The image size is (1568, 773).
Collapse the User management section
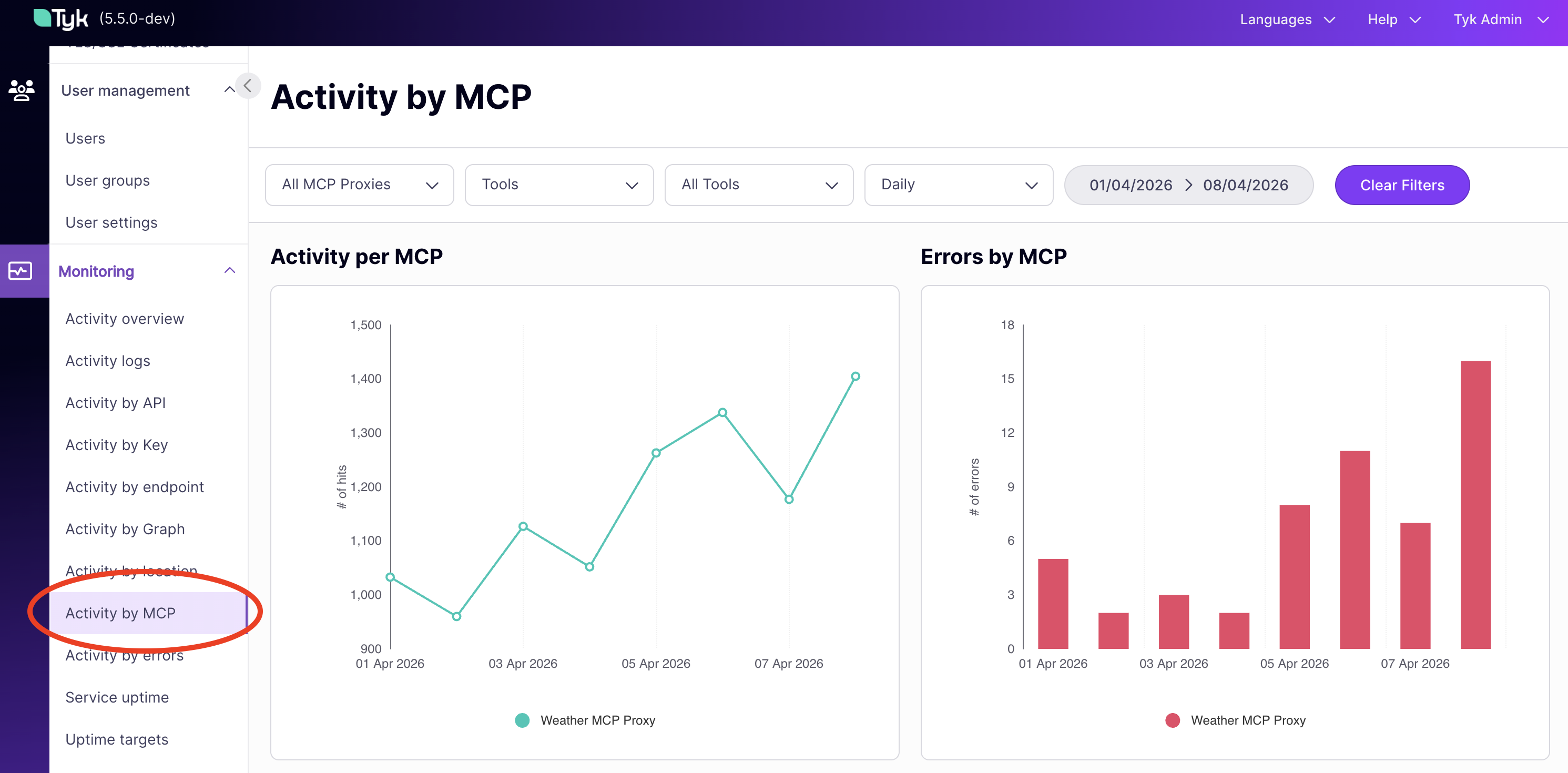click(x=229, y=90)
